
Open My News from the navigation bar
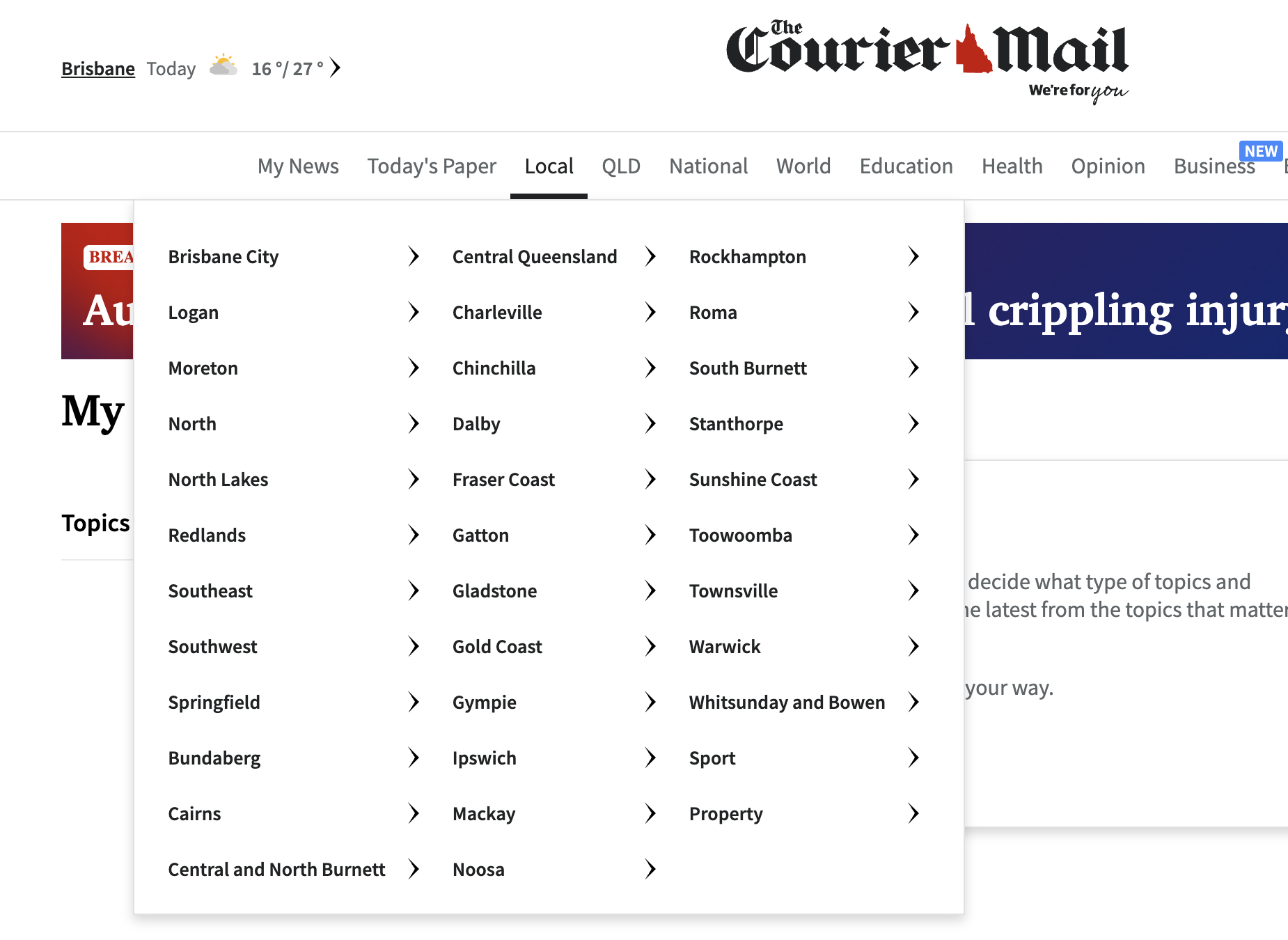298,166
